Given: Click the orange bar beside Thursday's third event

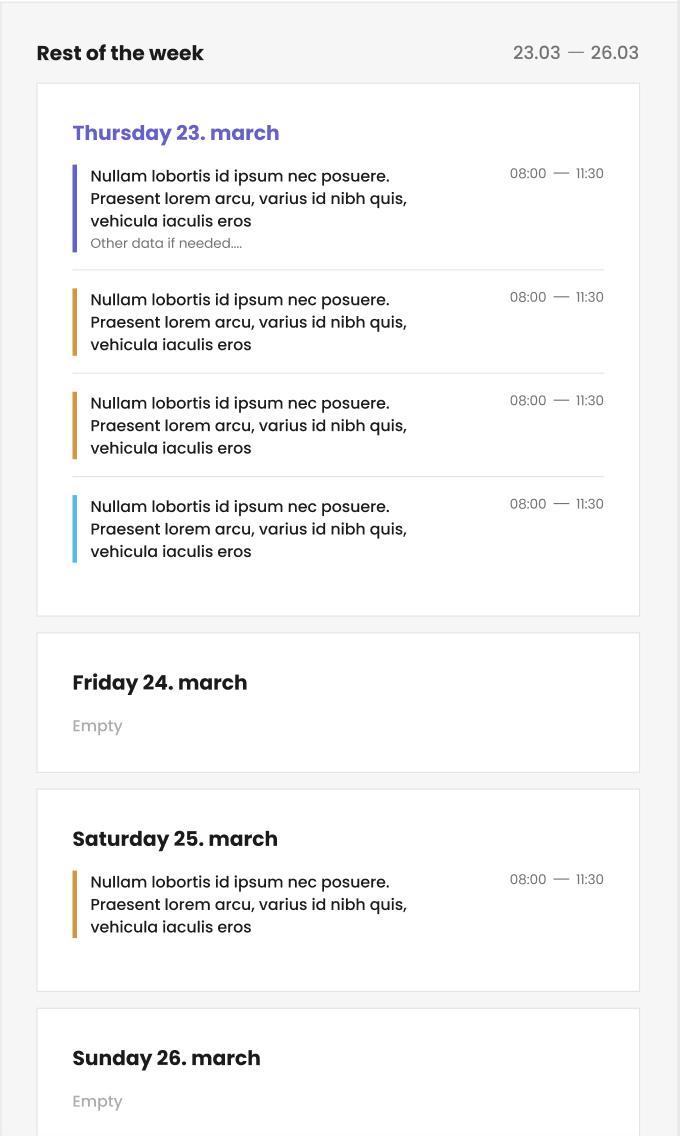Looking at the screenshot, I should pos(75,425).
